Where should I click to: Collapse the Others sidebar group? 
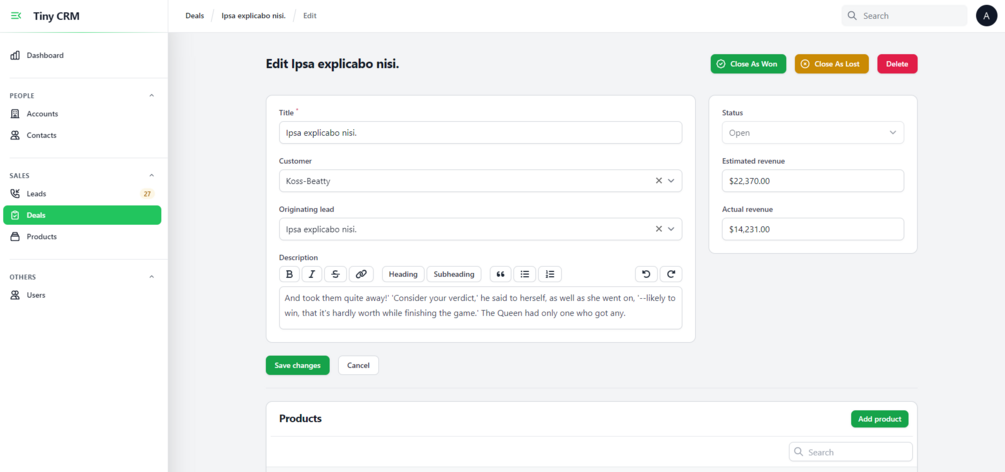(x=152, y=277)
